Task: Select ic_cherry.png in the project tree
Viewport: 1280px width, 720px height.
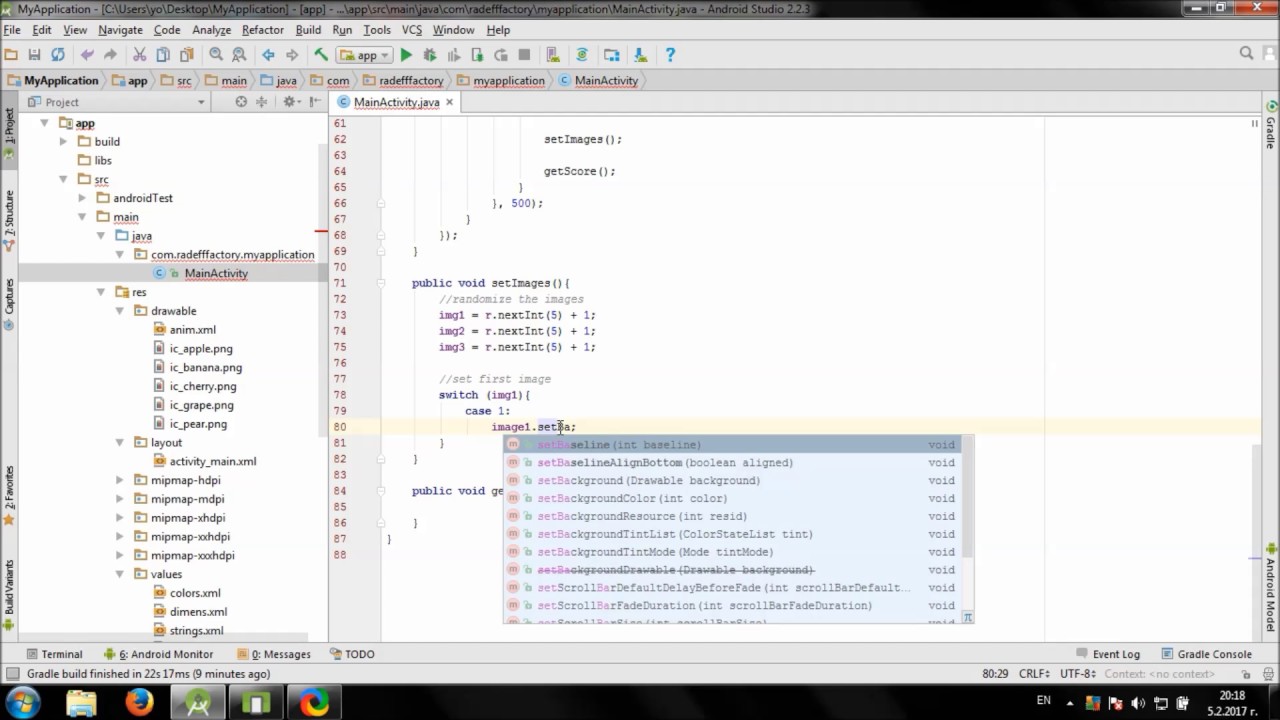Action: [x=203, y=386]
